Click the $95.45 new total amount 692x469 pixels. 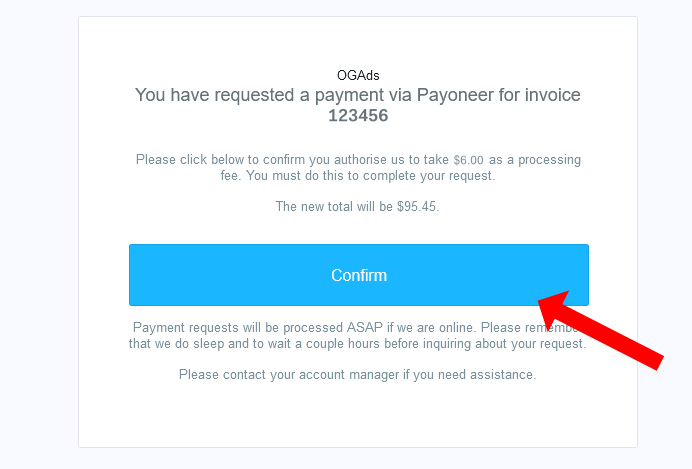click(417, 206)
